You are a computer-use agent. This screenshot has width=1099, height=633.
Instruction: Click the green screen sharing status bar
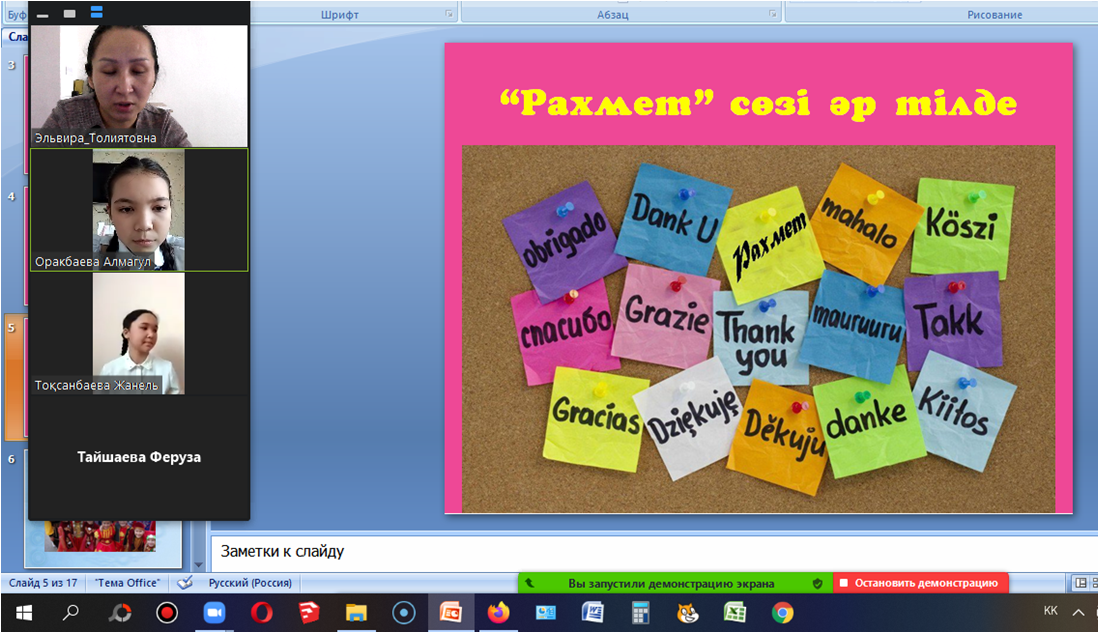(x=671, y=583)
